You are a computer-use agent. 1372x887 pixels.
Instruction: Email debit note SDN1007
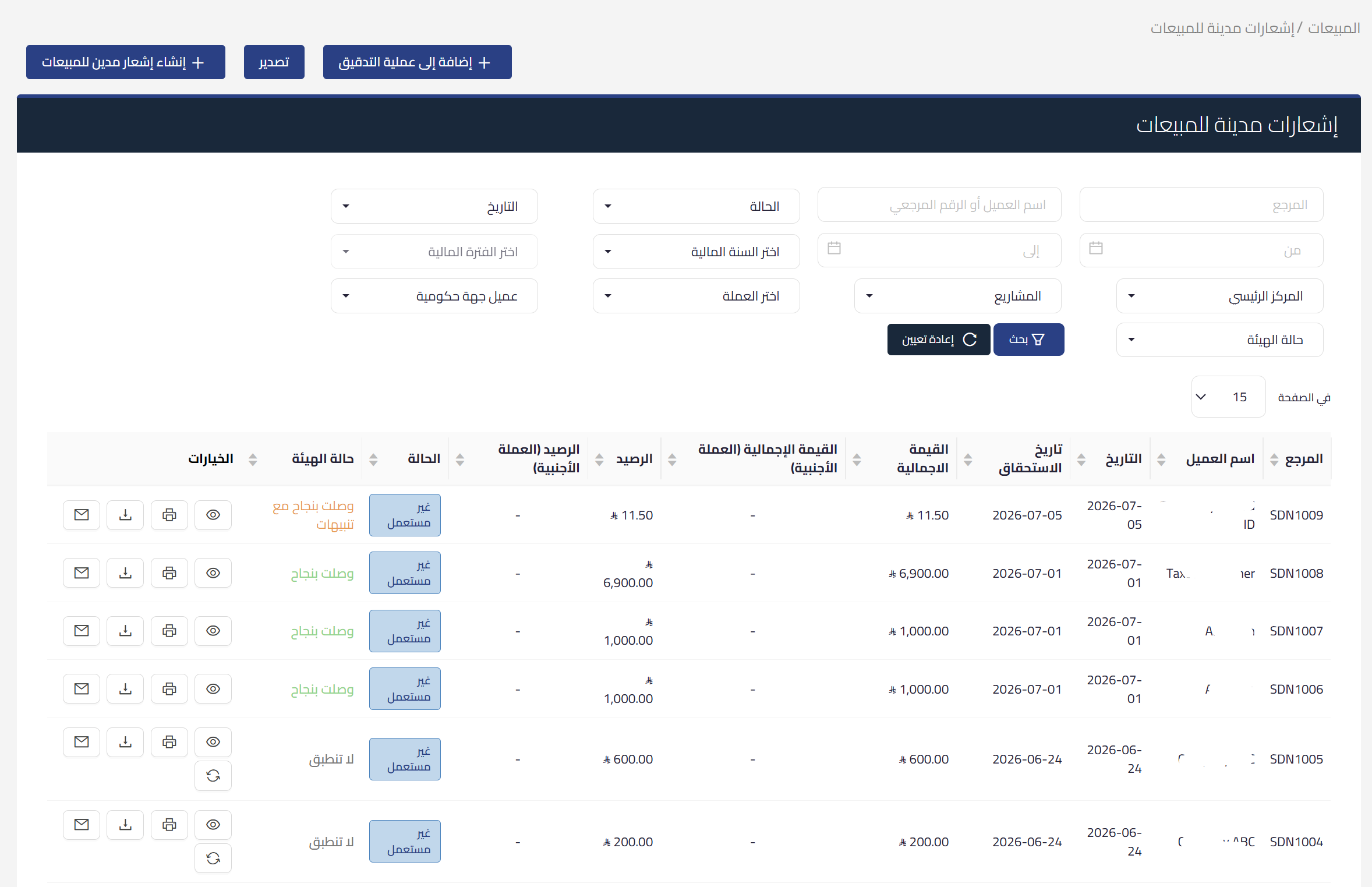pos(82,631)
